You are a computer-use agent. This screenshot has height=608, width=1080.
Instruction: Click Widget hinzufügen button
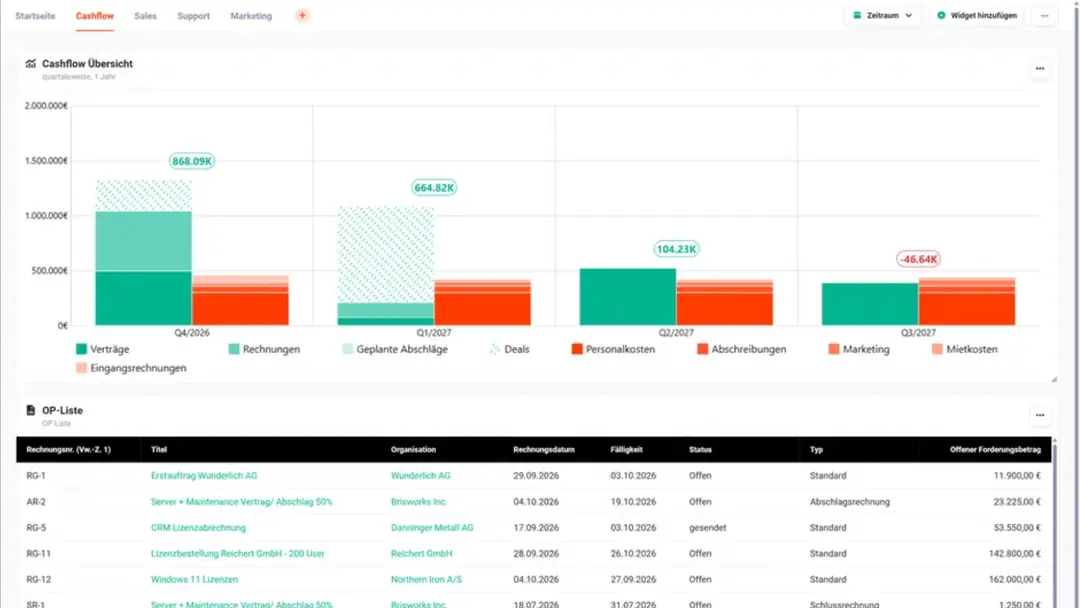(x=977, y=15)
